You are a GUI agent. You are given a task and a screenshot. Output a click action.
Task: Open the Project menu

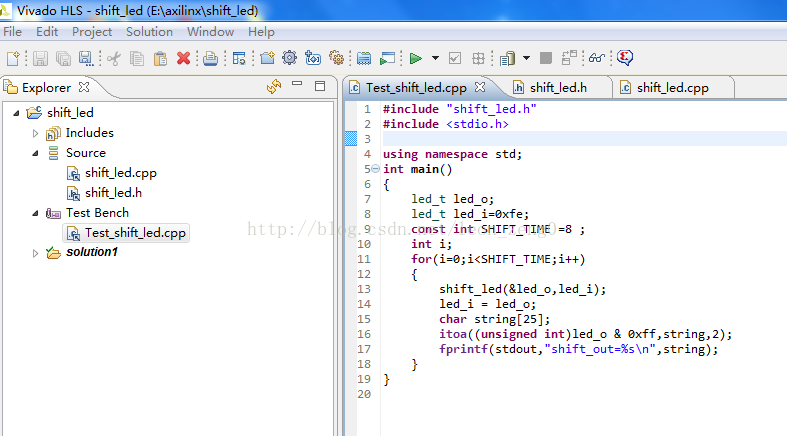(x=92, y=32)
